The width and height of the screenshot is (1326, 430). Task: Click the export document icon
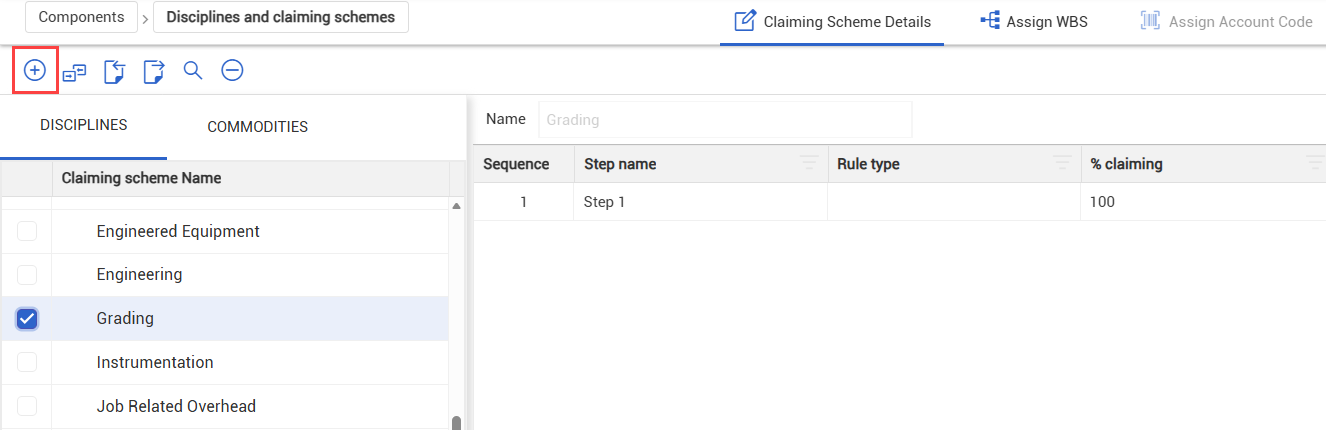tap(153, 71)
